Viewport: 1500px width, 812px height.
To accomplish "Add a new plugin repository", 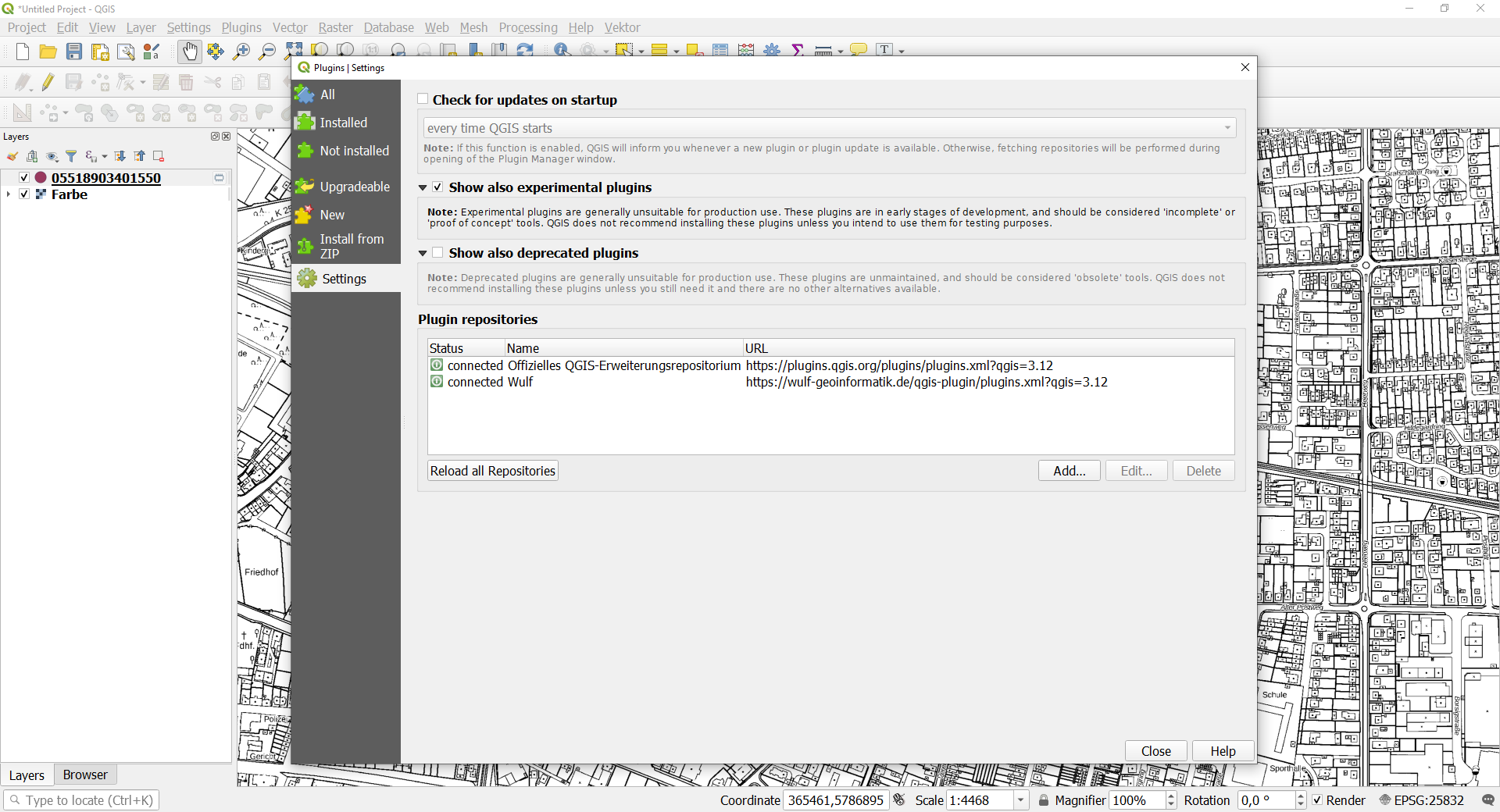I will (x=1068, y=471).
